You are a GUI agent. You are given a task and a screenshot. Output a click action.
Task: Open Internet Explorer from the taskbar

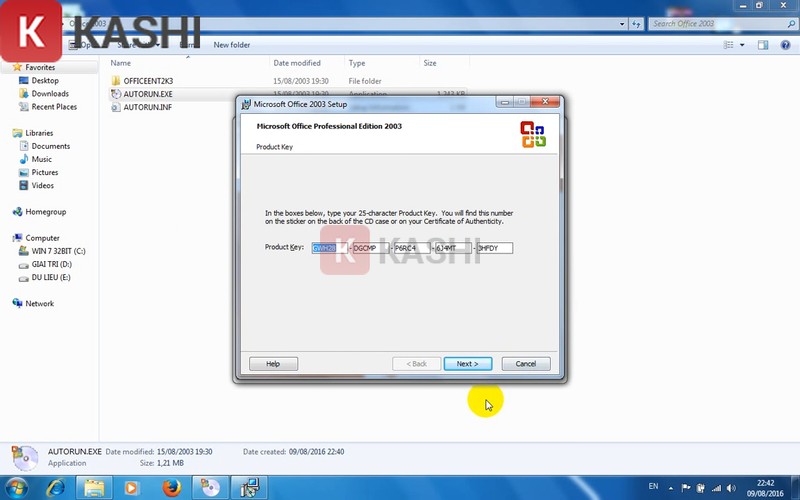pos(56,487)
